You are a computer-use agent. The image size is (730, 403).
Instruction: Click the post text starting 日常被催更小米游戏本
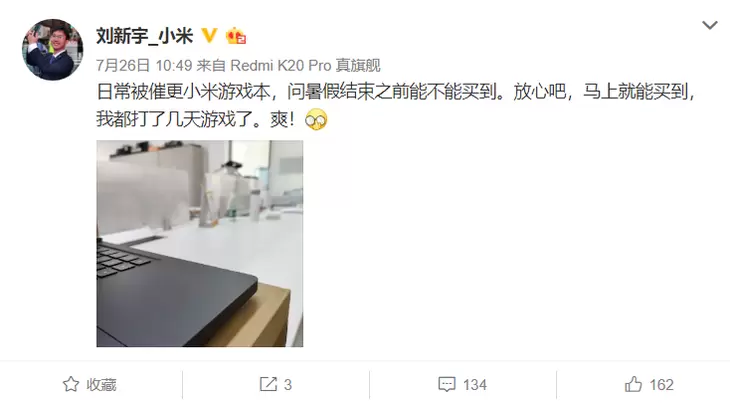[396, 92]
